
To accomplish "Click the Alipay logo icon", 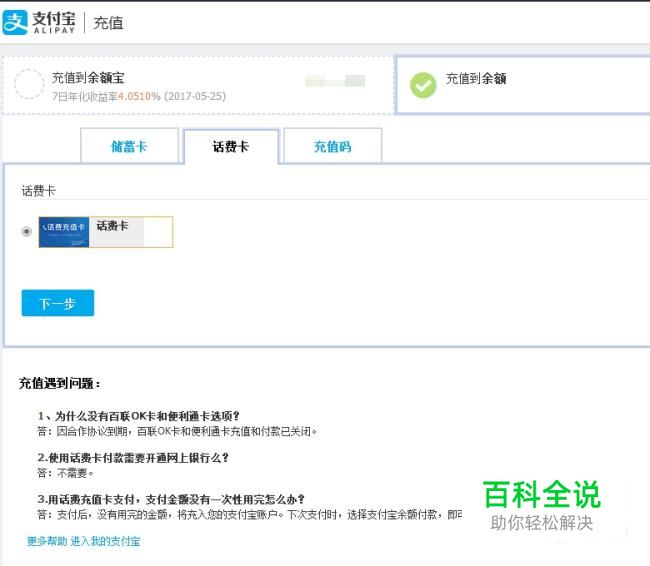I will coord(15,22).
